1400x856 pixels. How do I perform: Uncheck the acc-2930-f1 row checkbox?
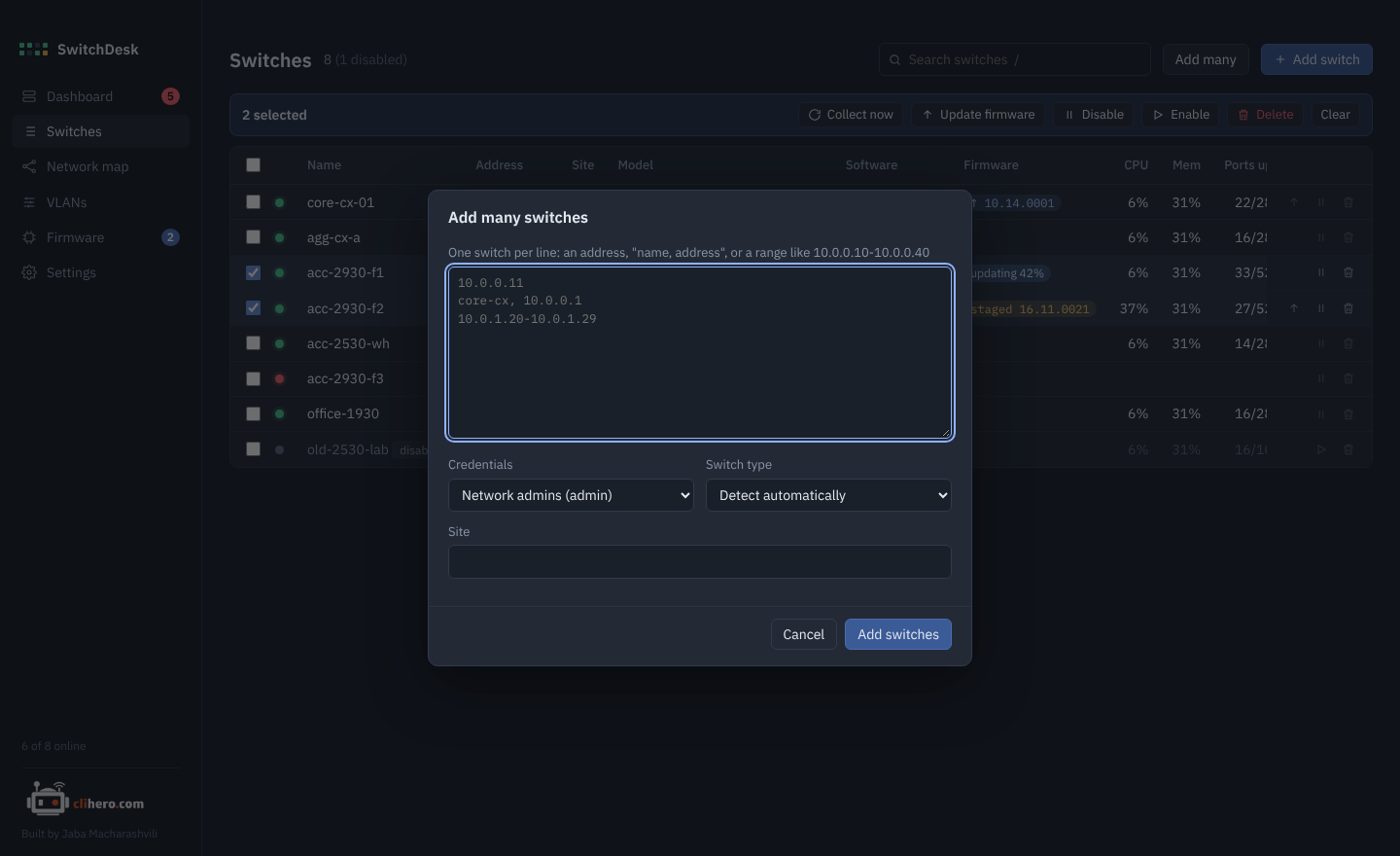pos(254,273)
